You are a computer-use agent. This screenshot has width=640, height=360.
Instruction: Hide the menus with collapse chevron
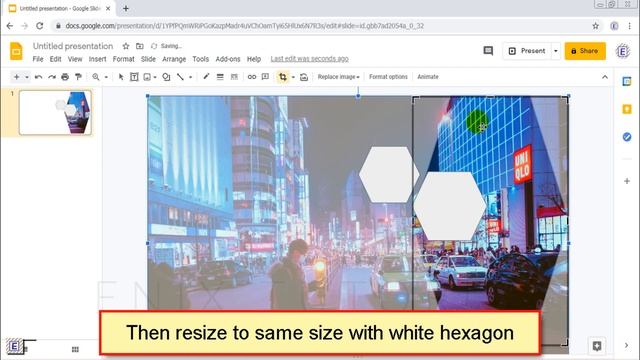[605, 77]
